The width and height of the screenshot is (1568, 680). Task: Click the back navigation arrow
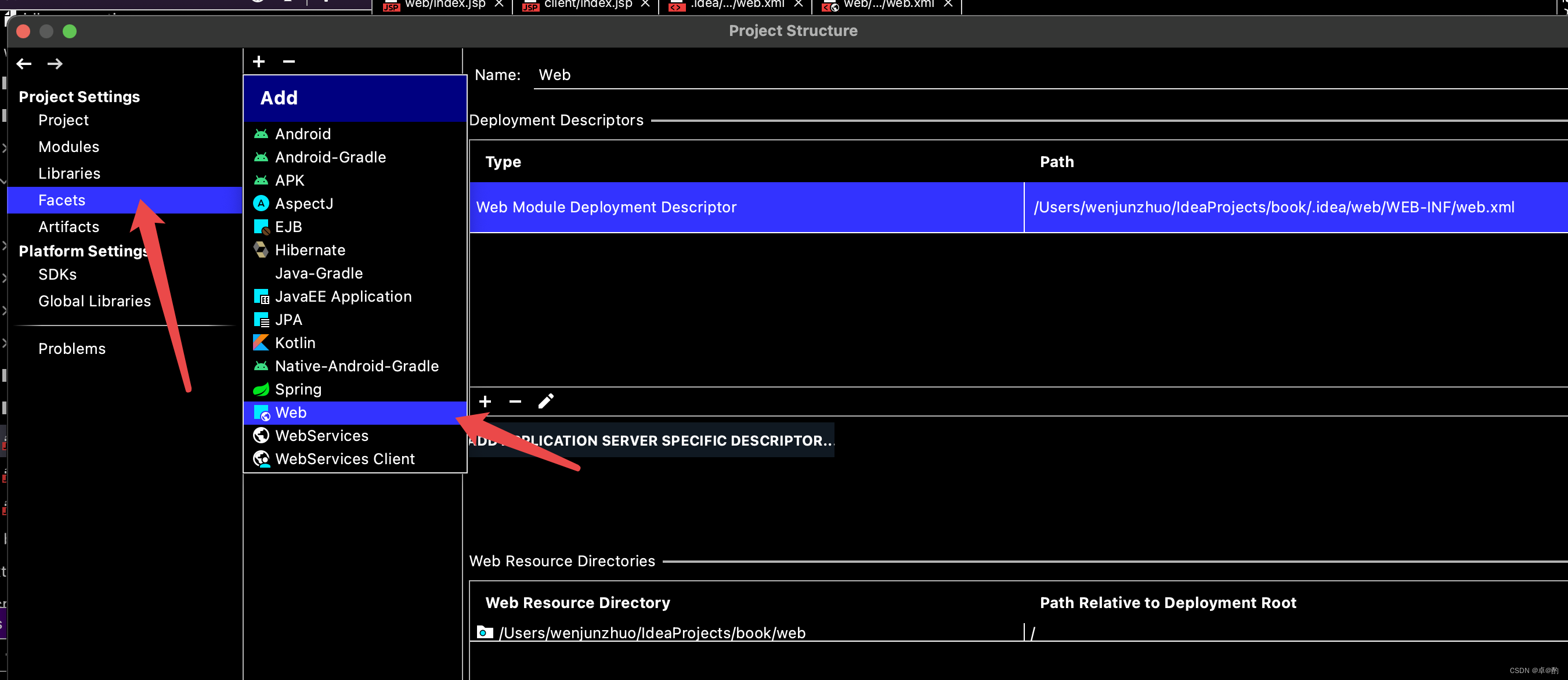tap(24, 63)
